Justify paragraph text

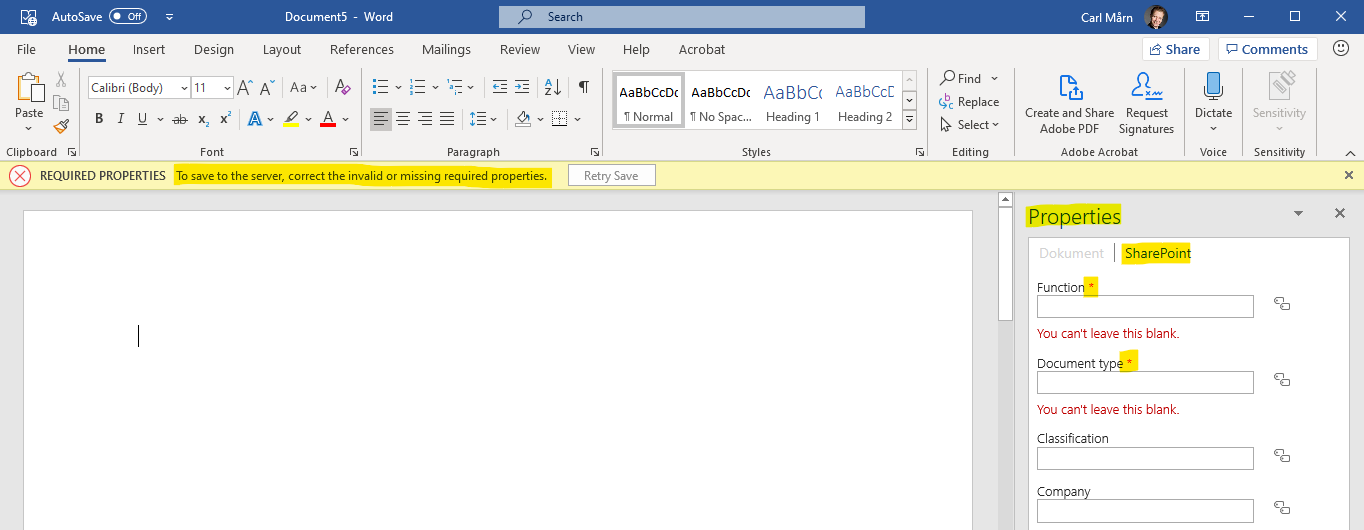coord(447,119)
